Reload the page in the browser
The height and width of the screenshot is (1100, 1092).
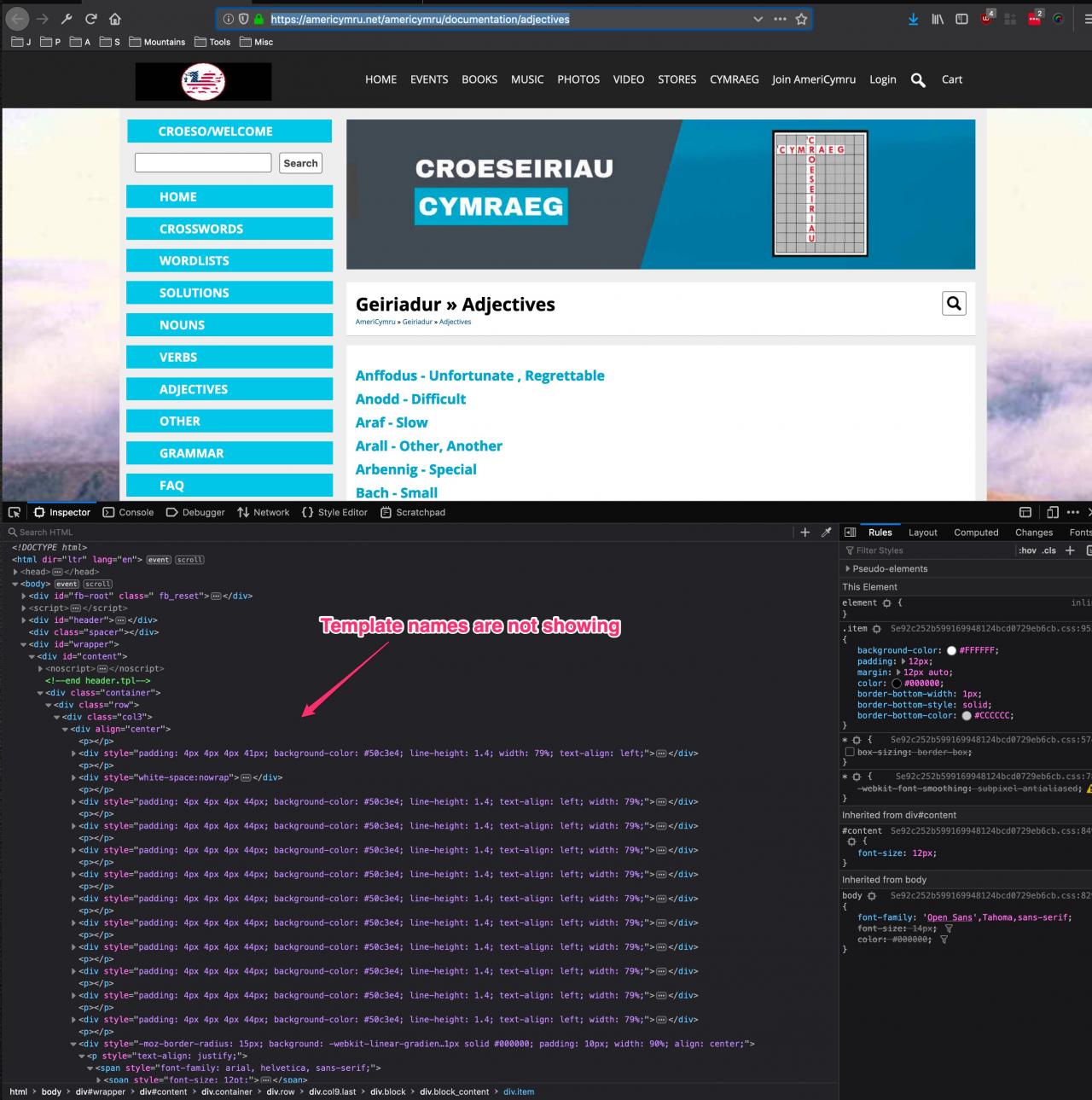[90, 19]
